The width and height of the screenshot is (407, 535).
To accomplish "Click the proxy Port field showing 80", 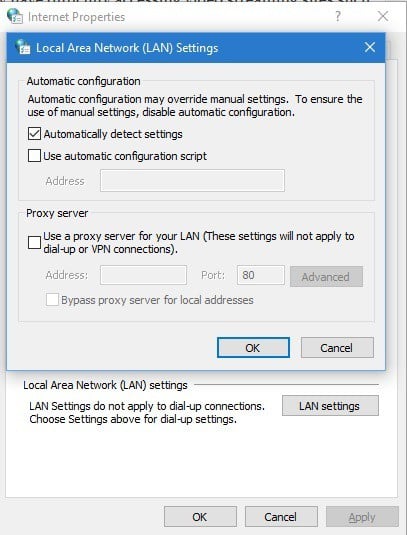I will click(261, 275).
